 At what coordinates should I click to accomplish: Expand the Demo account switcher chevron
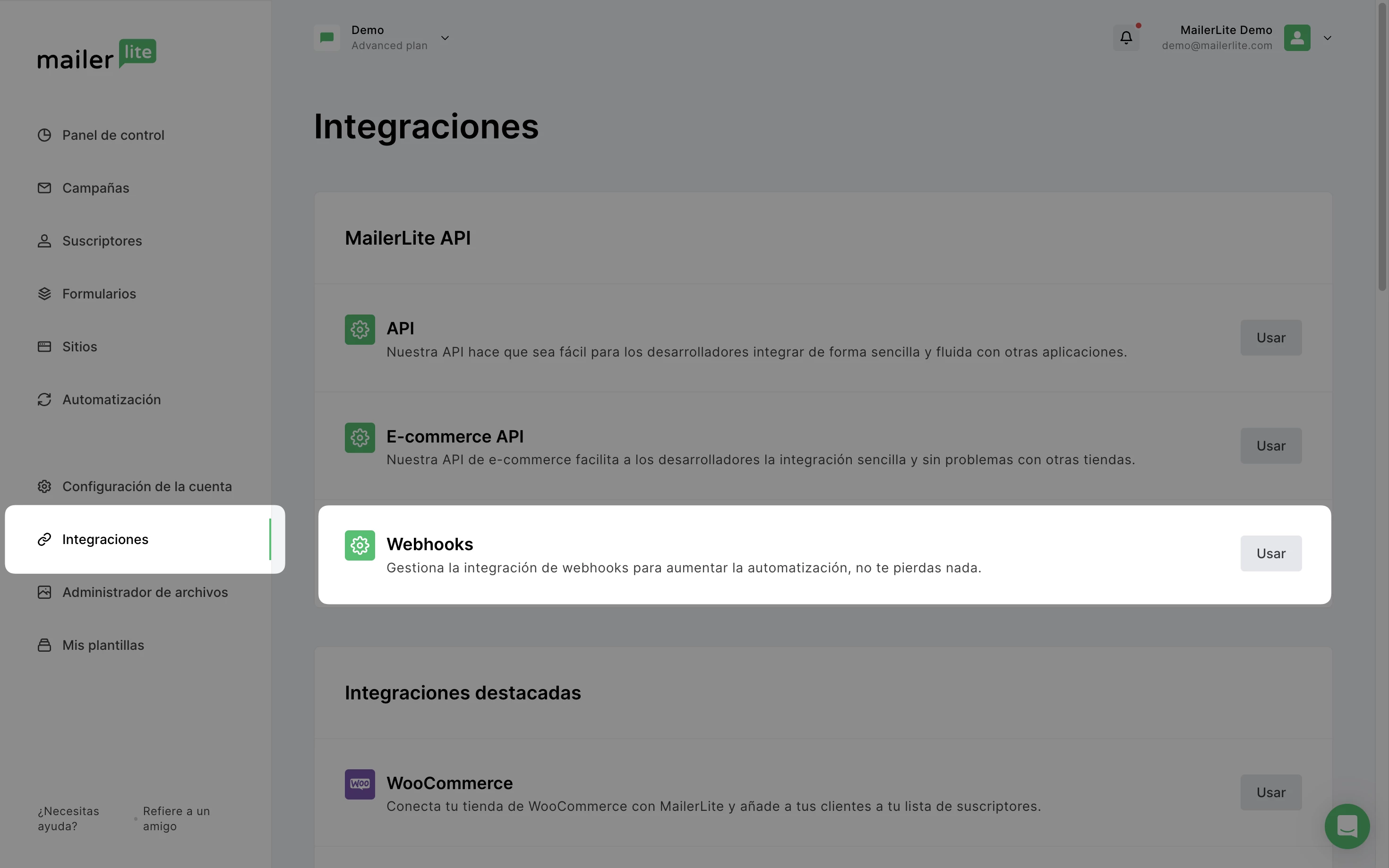click(445, 38)
